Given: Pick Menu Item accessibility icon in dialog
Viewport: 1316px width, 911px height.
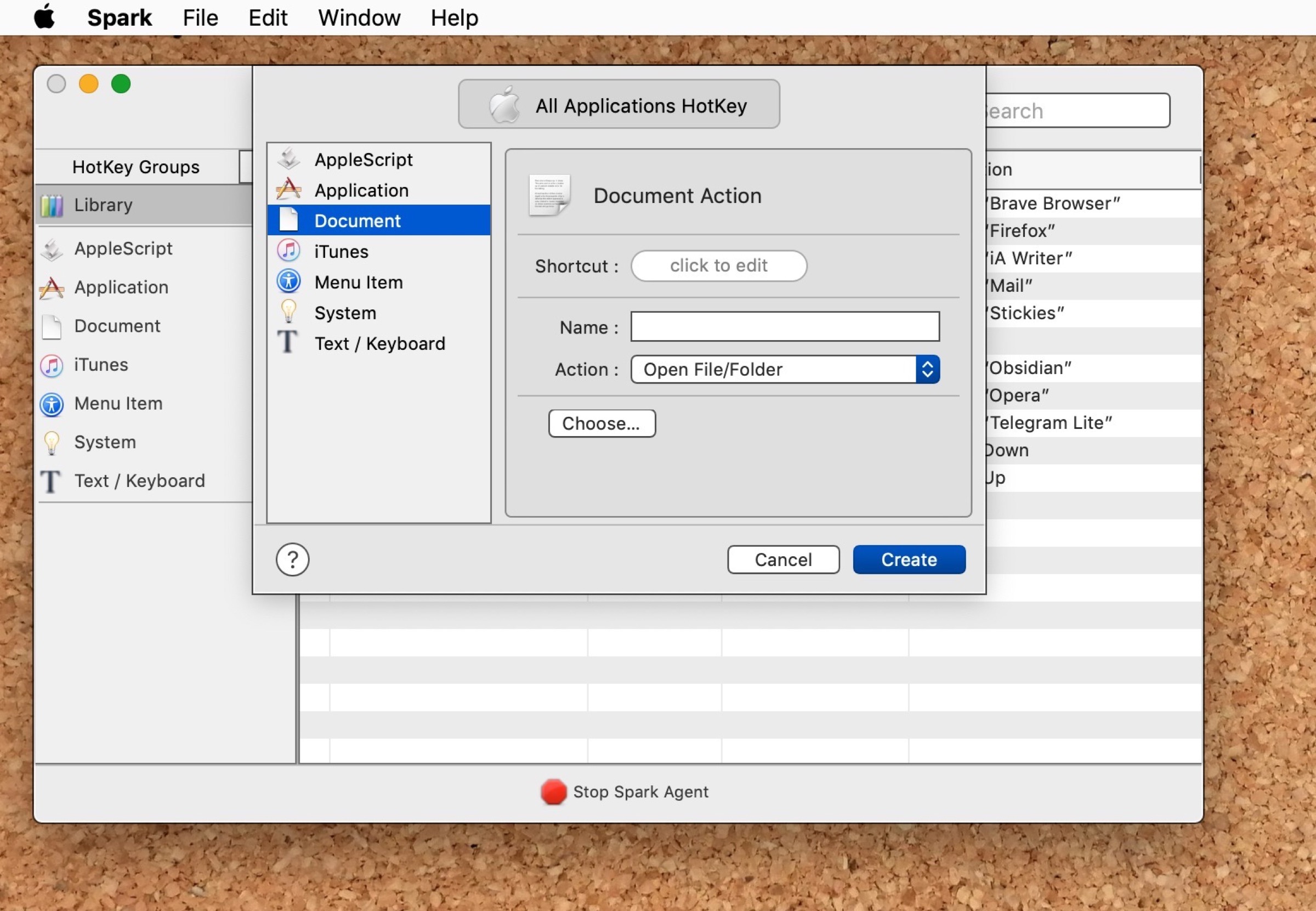Looking at the screenshot, I should coord(289,282).
